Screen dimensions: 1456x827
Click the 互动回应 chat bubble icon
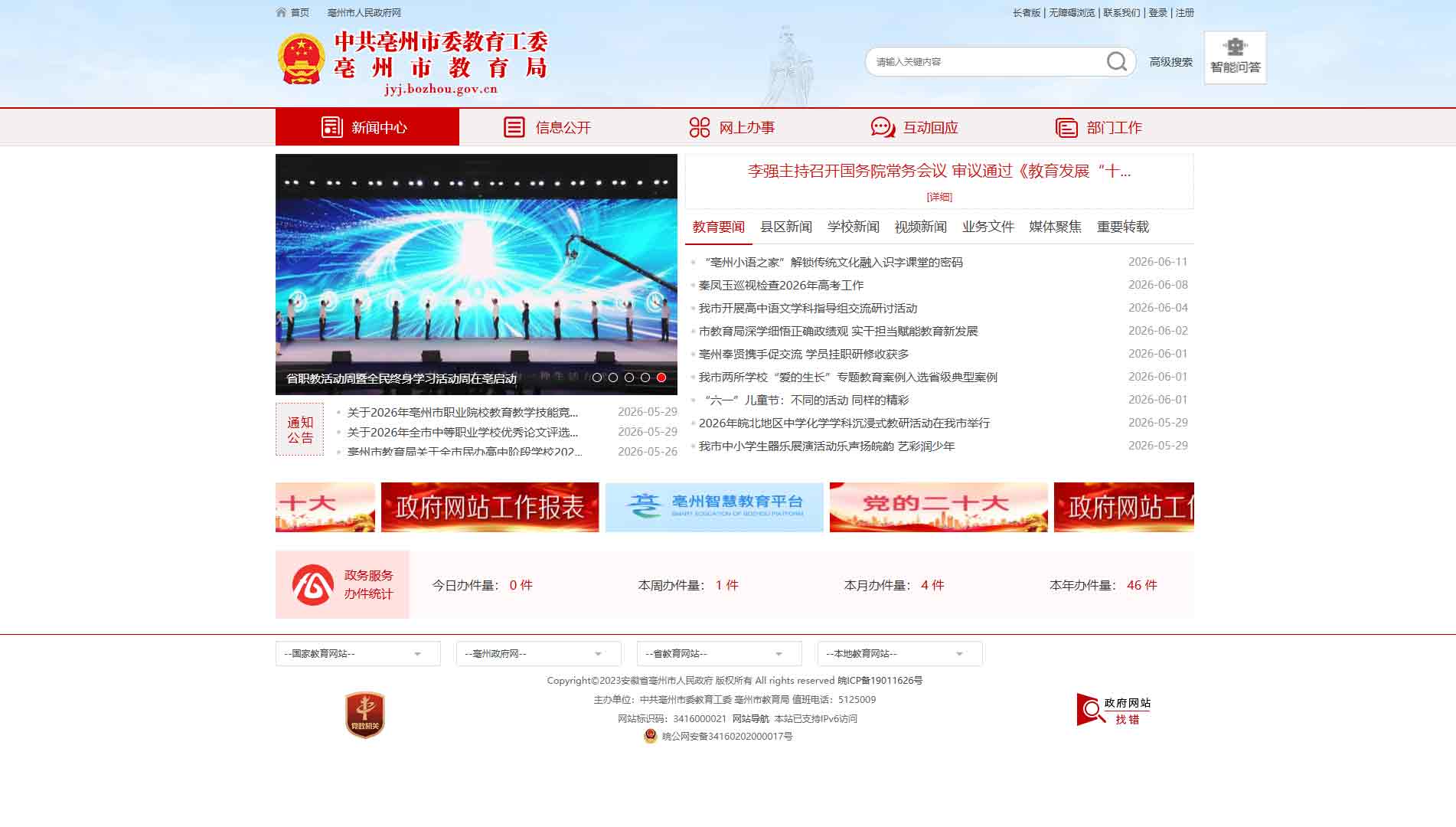[x=883, y=127]
